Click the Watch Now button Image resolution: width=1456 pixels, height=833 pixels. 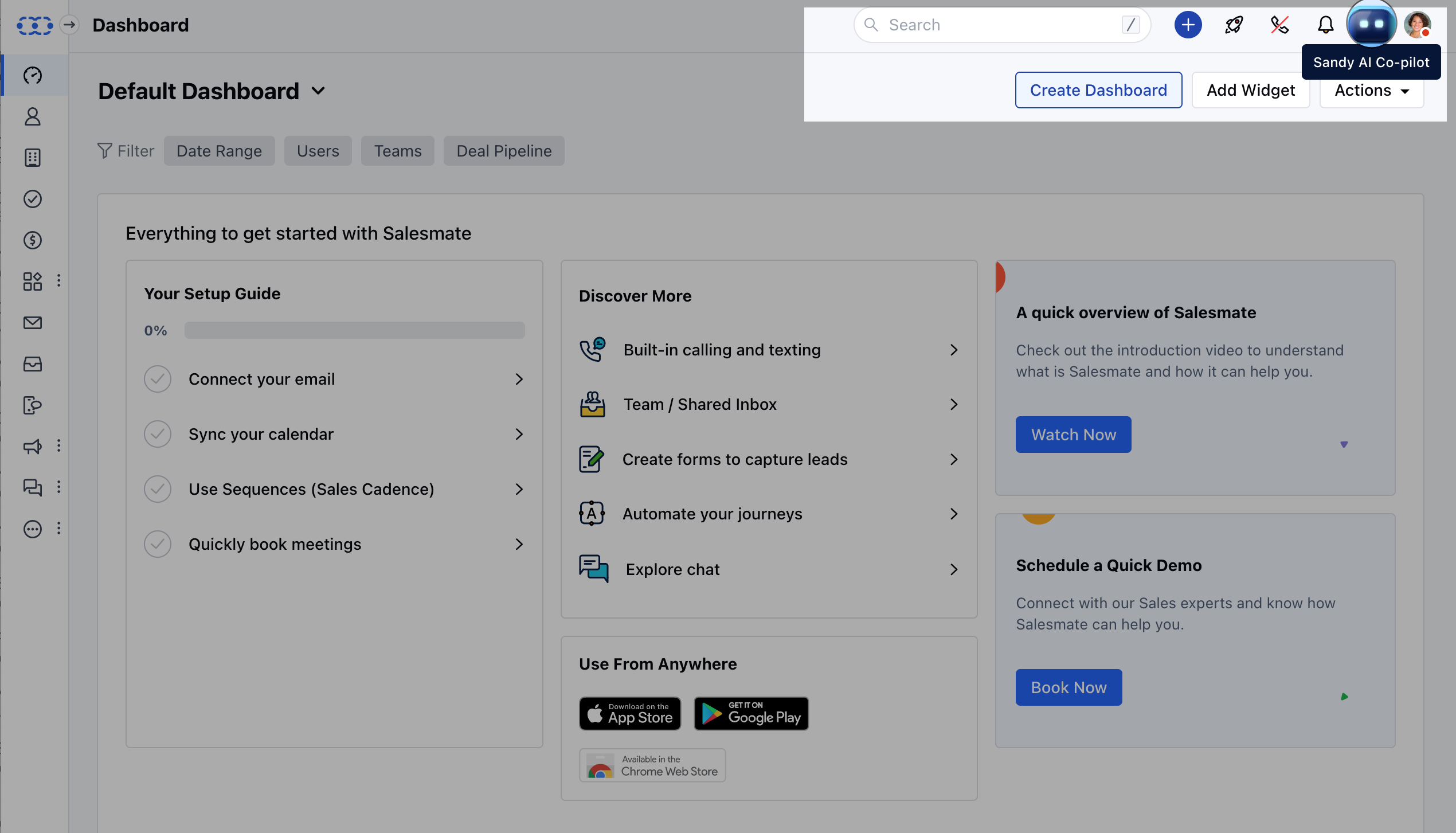click(x=1073, y=435)
